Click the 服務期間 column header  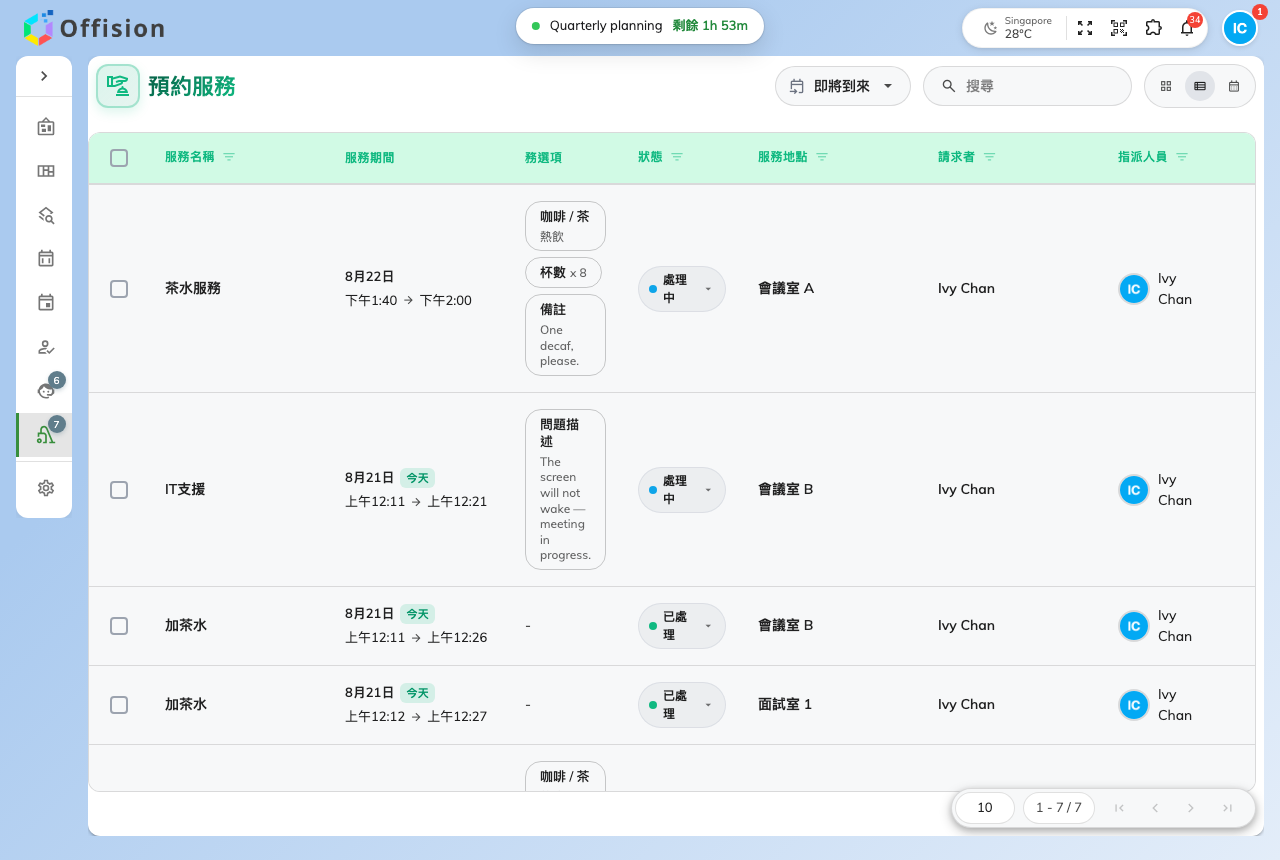click(369, 157)
